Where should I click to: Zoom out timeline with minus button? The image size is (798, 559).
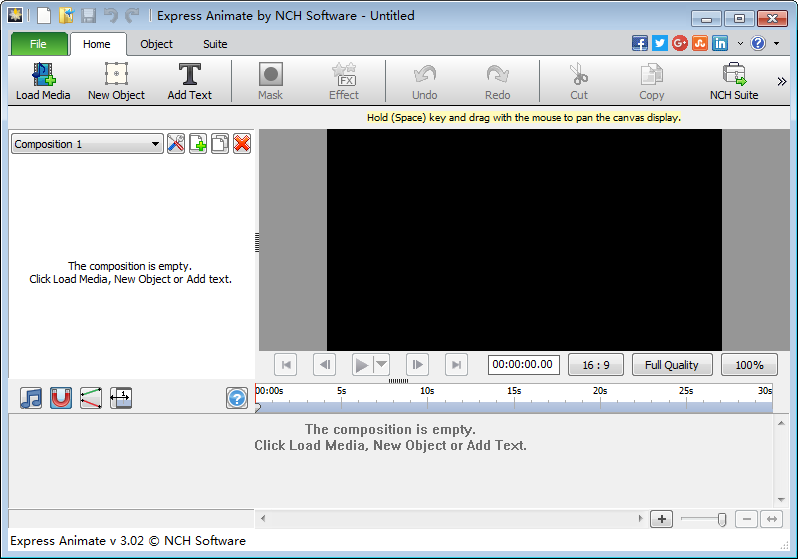click(747, 519)
